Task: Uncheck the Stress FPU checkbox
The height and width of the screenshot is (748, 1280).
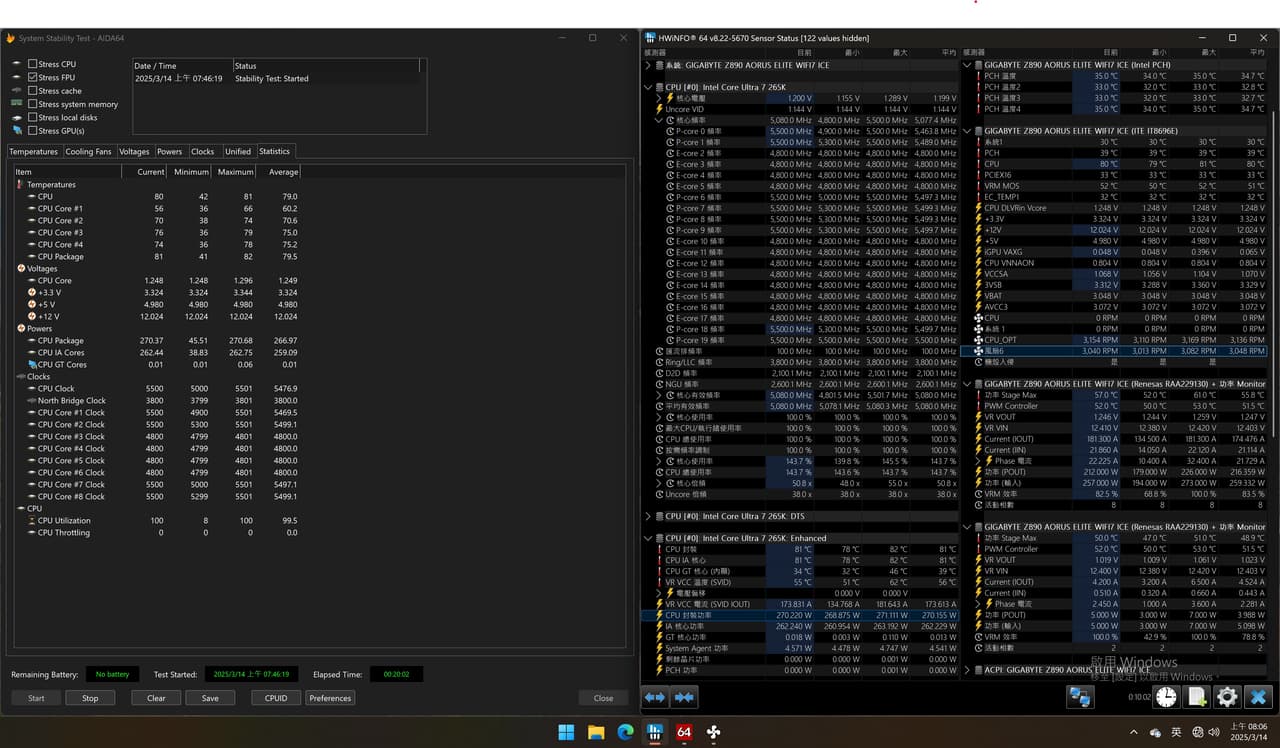Action: [33, 77]
